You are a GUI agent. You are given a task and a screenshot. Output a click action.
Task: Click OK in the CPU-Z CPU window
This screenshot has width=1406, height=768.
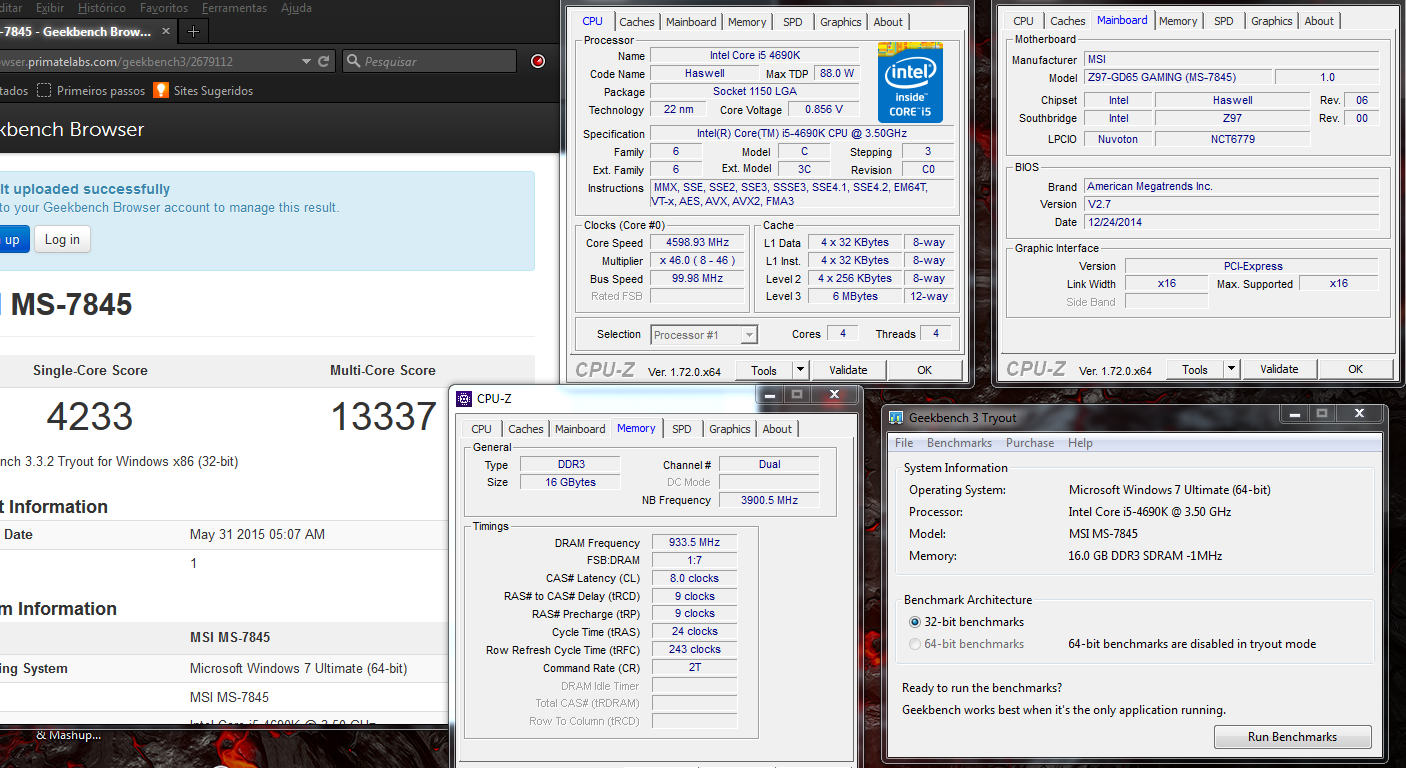pos(924,370)
